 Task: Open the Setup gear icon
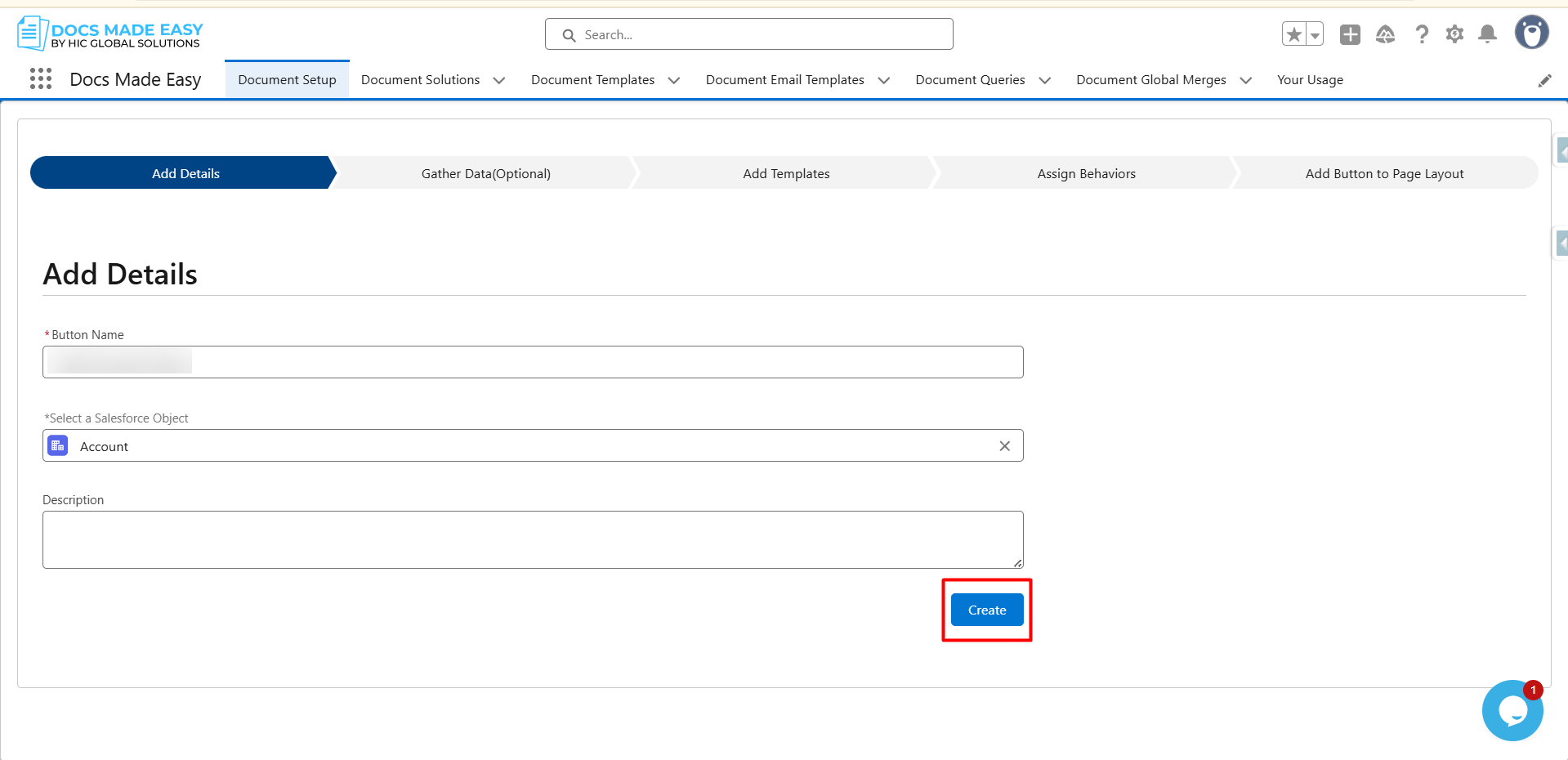[1454, 34]
